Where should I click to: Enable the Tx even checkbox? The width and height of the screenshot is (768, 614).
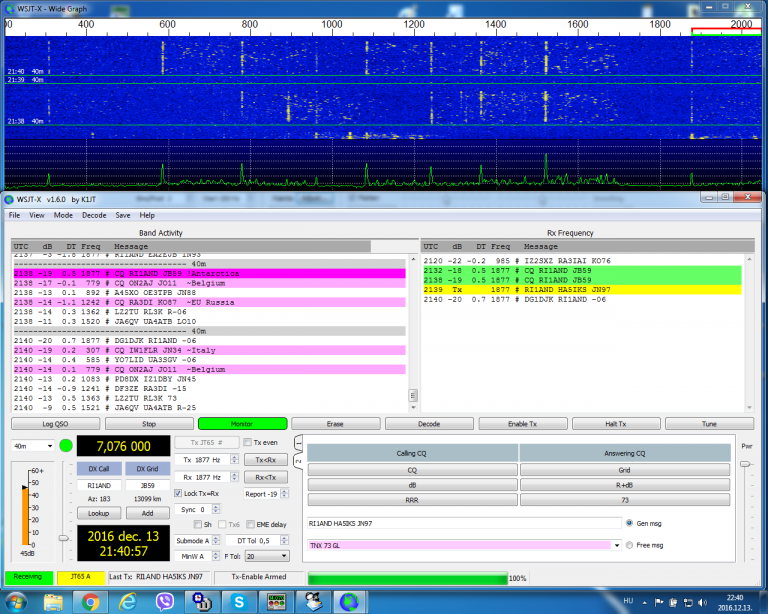pyautogui.click(x=248, y=442)
